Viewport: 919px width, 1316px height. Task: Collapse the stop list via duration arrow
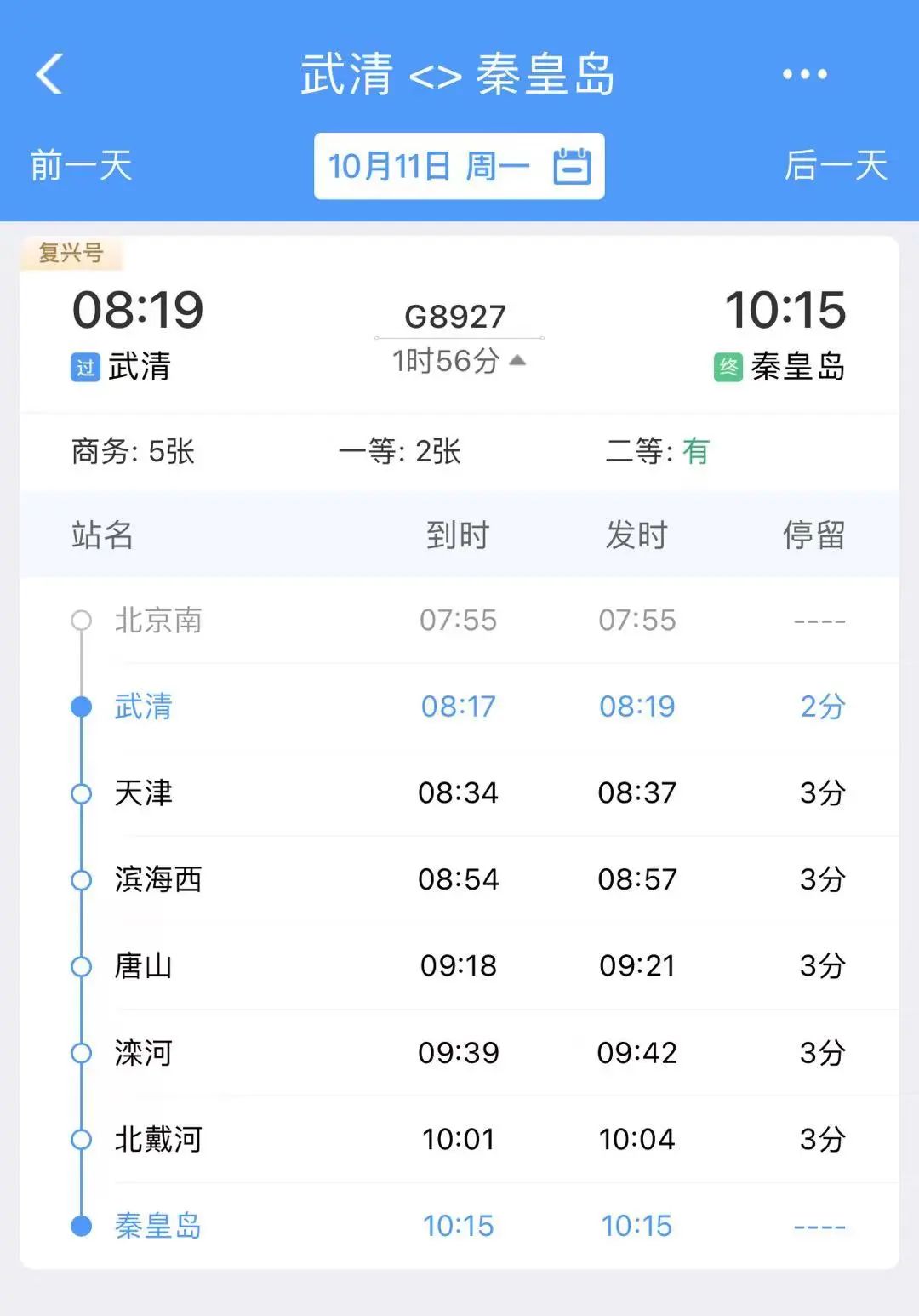(517, 361)
